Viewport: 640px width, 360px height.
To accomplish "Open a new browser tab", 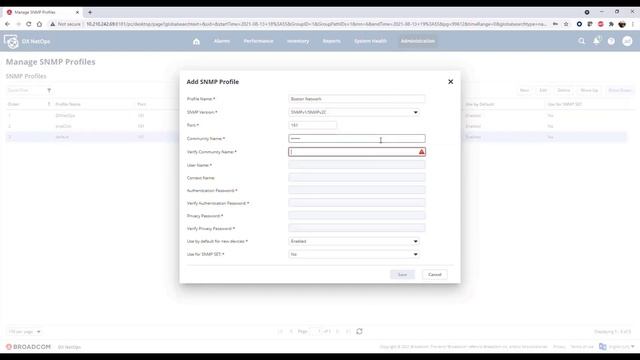I will (90, 12).
